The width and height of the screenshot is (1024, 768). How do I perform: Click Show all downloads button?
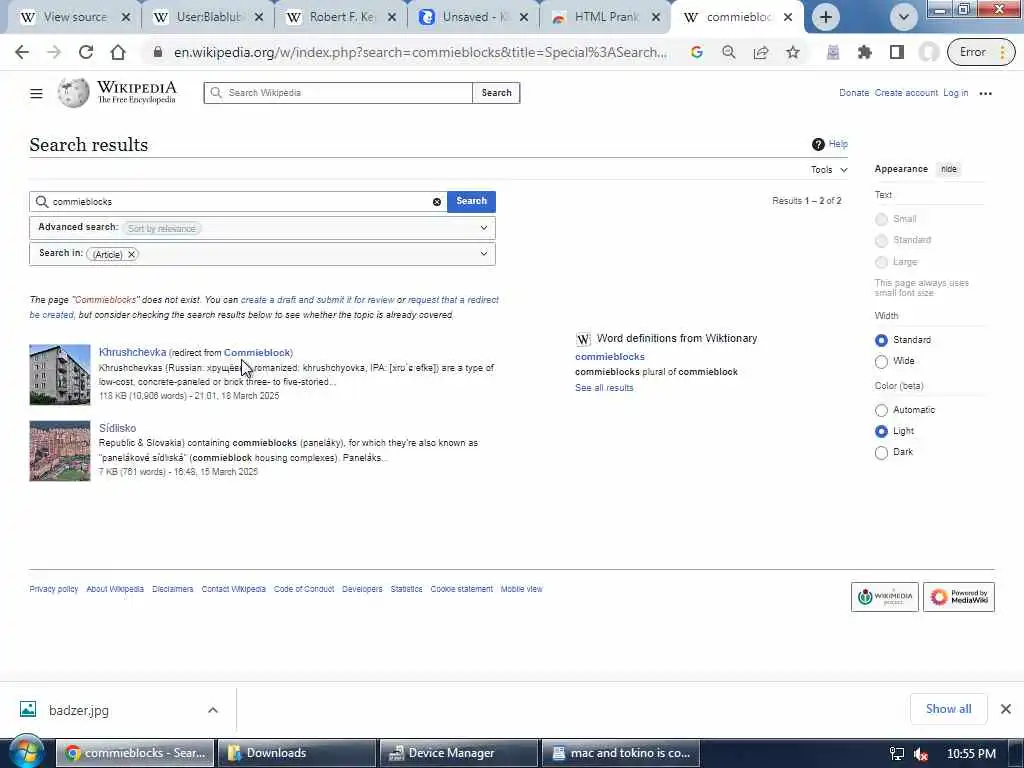tap(948, 709)
